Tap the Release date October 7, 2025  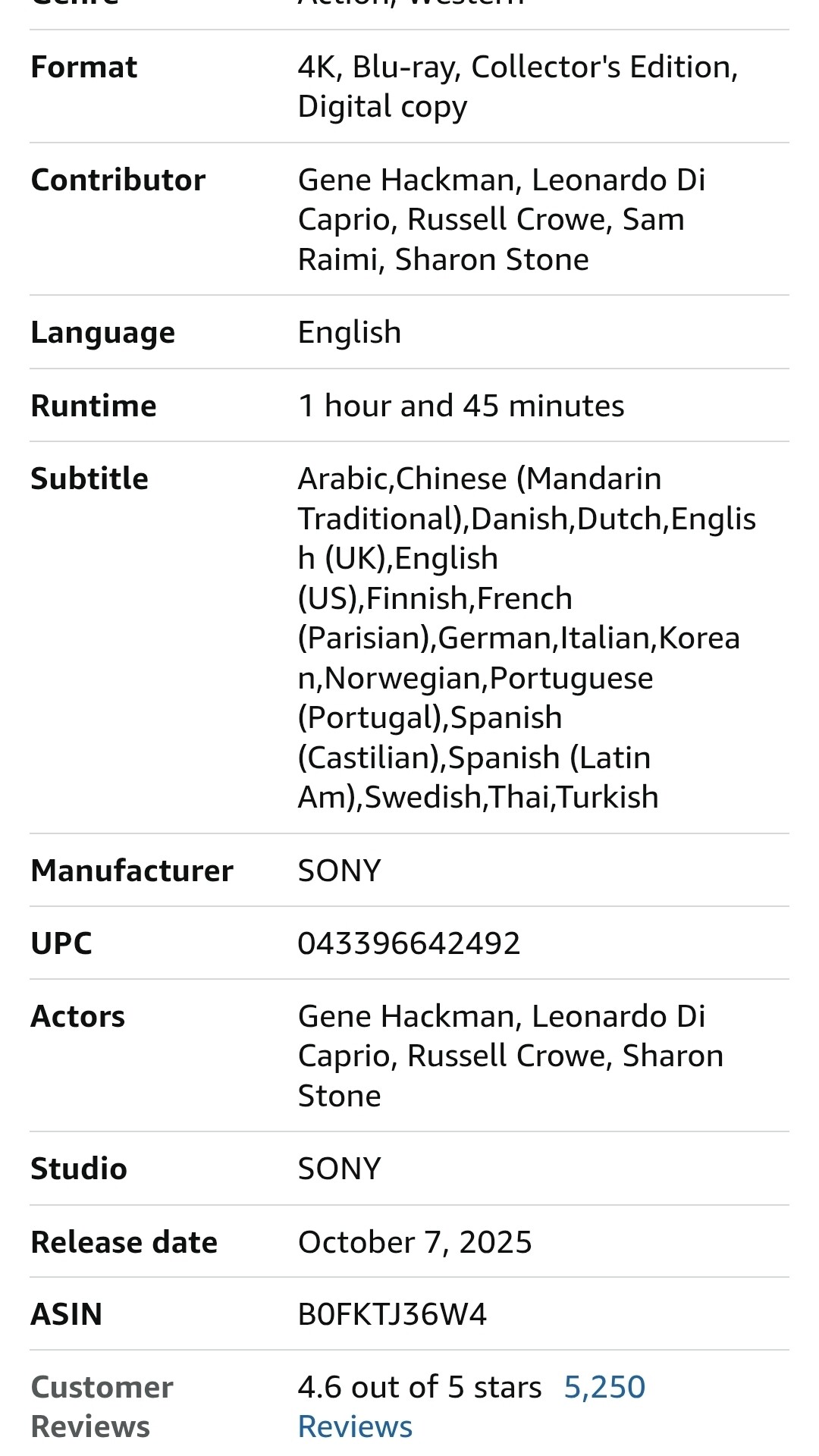point(415,1242)
